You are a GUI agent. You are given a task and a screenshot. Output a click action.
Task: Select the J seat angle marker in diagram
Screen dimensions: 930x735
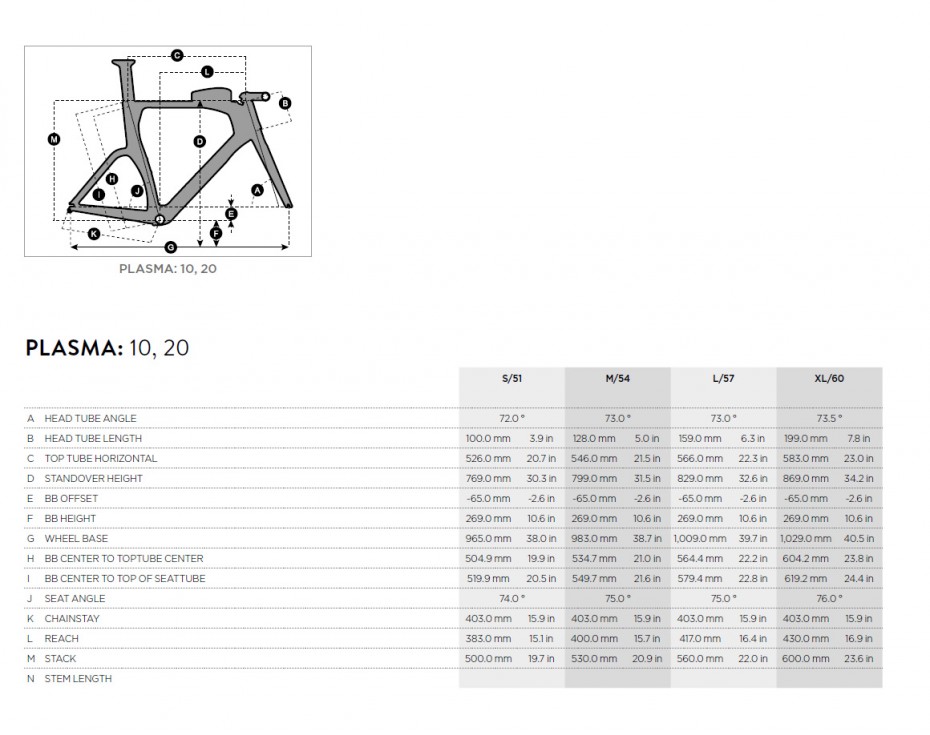click(x=137, y=190)
